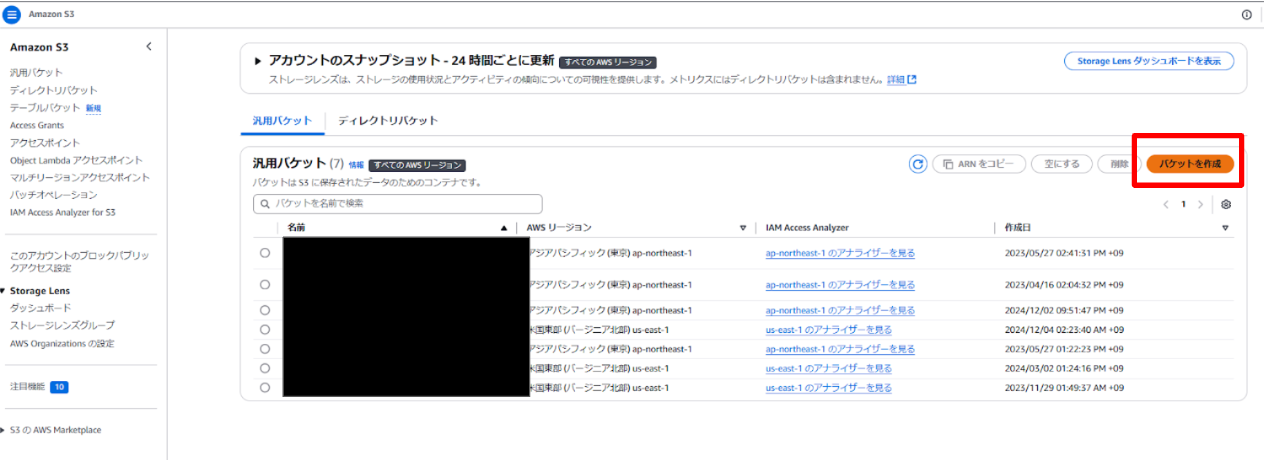Collapse the Storage Lens sidebar group
This screenshot has width=1264, height=460.
point(4,290)
